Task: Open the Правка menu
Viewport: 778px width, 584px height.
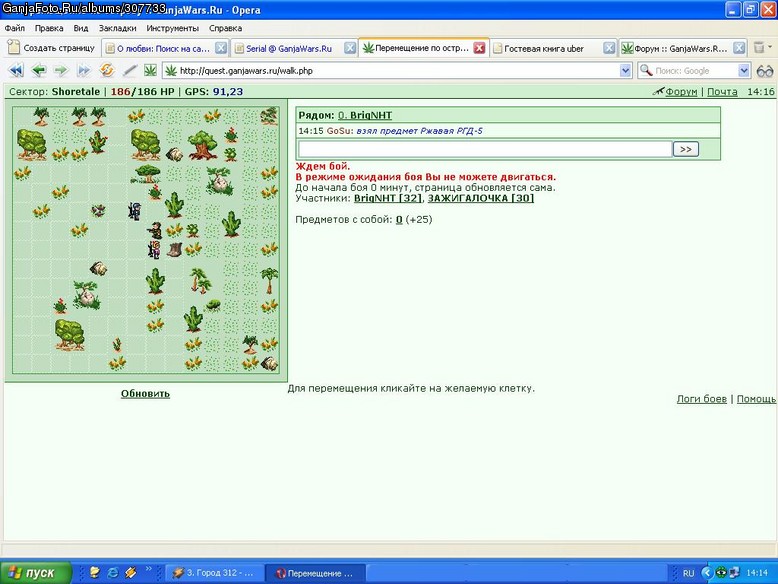Action: tap(49, 28)
